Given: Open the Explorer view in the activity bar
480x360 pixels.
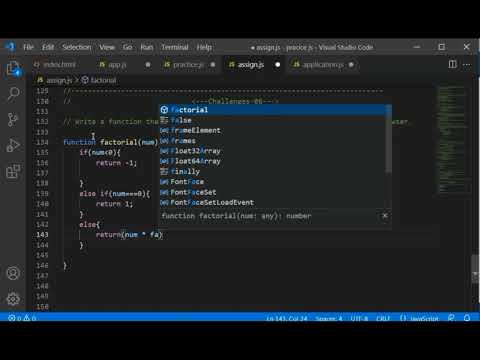Looking at the screenshot, I should pyautogui.click(x=13, y=69).
